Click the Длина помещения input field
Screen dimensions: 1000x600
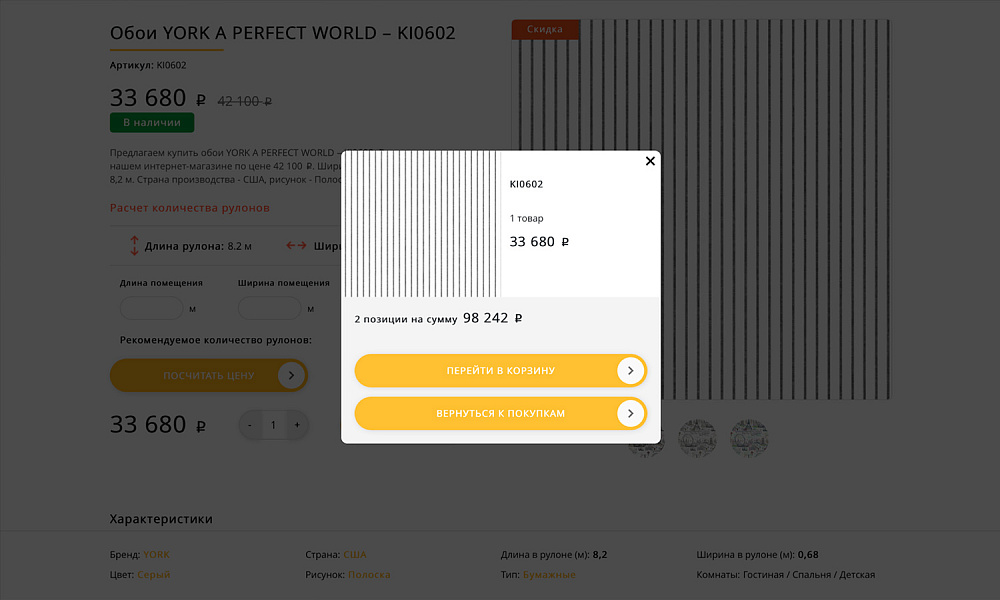[151, 308]
